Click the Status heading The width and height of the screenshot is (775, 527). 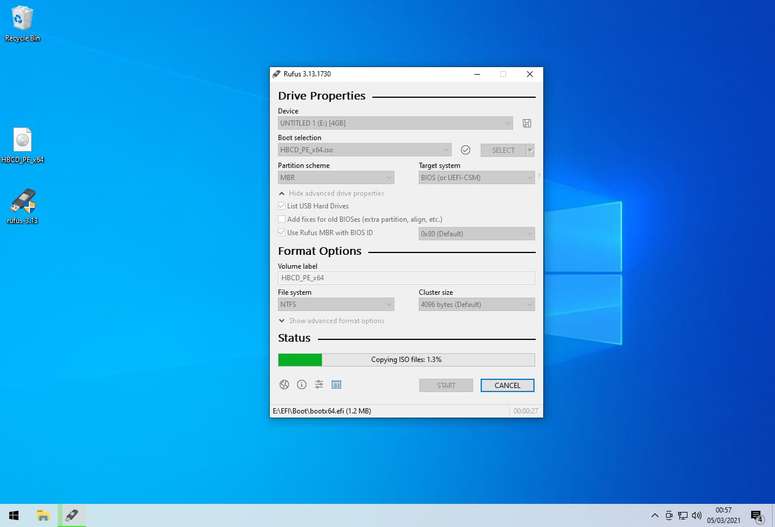[294, 338]
